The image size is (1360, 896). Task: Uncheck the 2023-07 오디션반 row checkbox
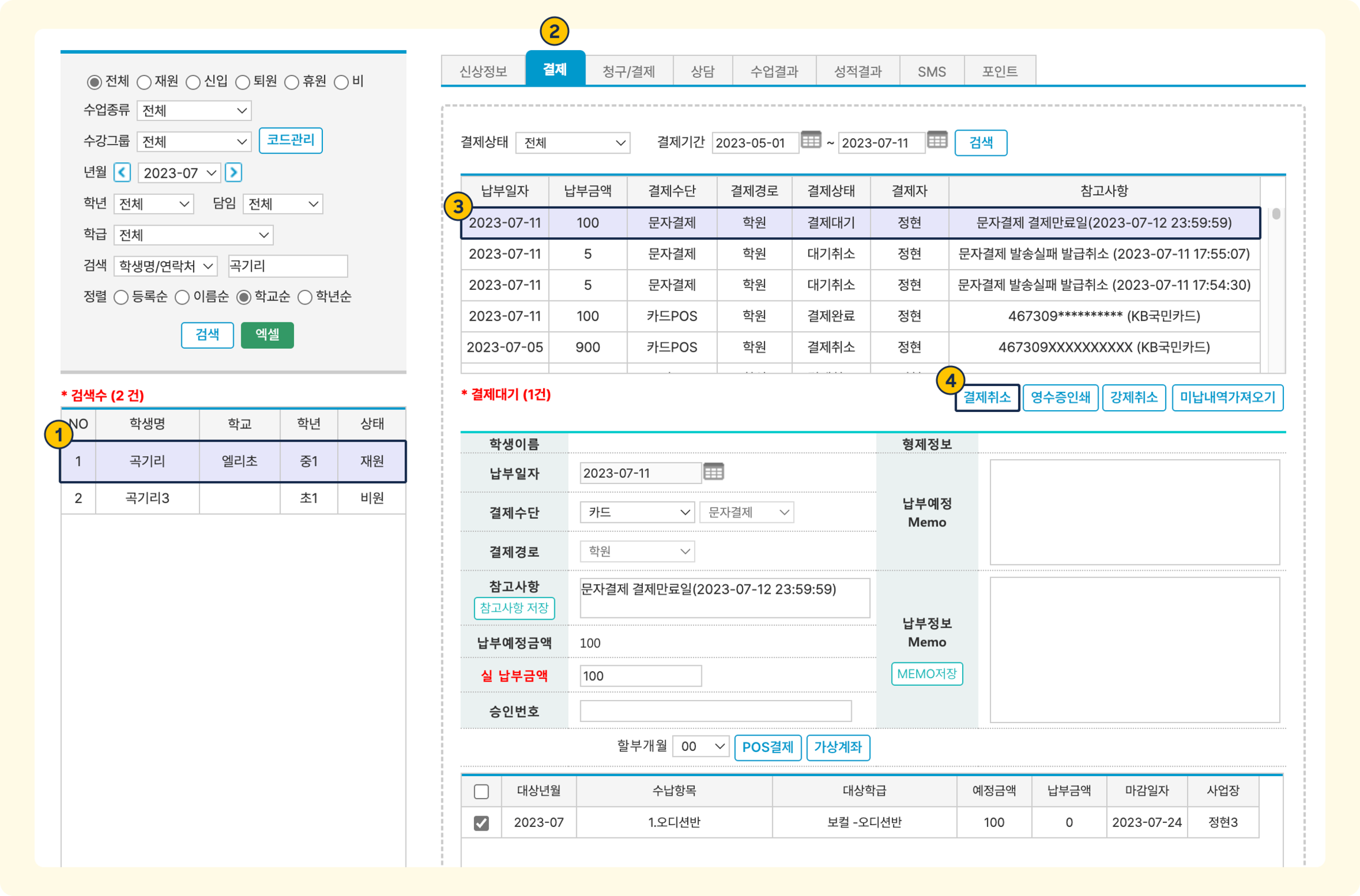481,823
